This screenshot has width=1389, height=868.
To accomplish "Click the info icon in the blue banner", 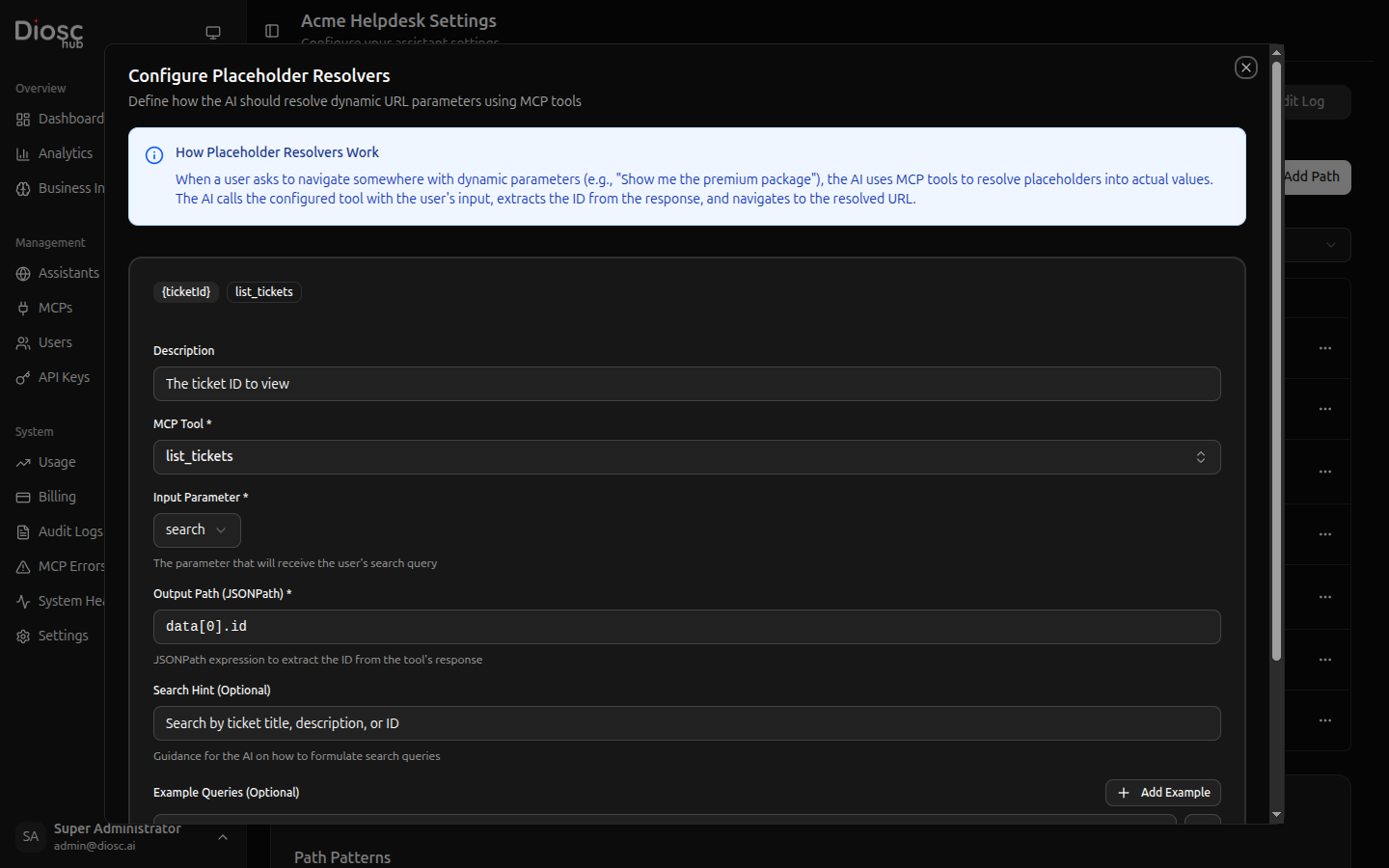I will click(154, 155).
